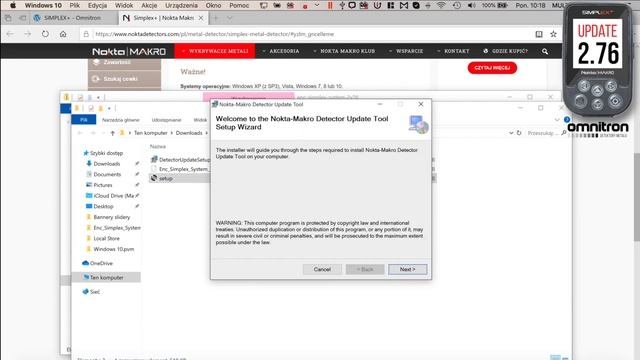Click the volume icon in menu bar
This screenshot has width=640, height=360.
point(471,5)
